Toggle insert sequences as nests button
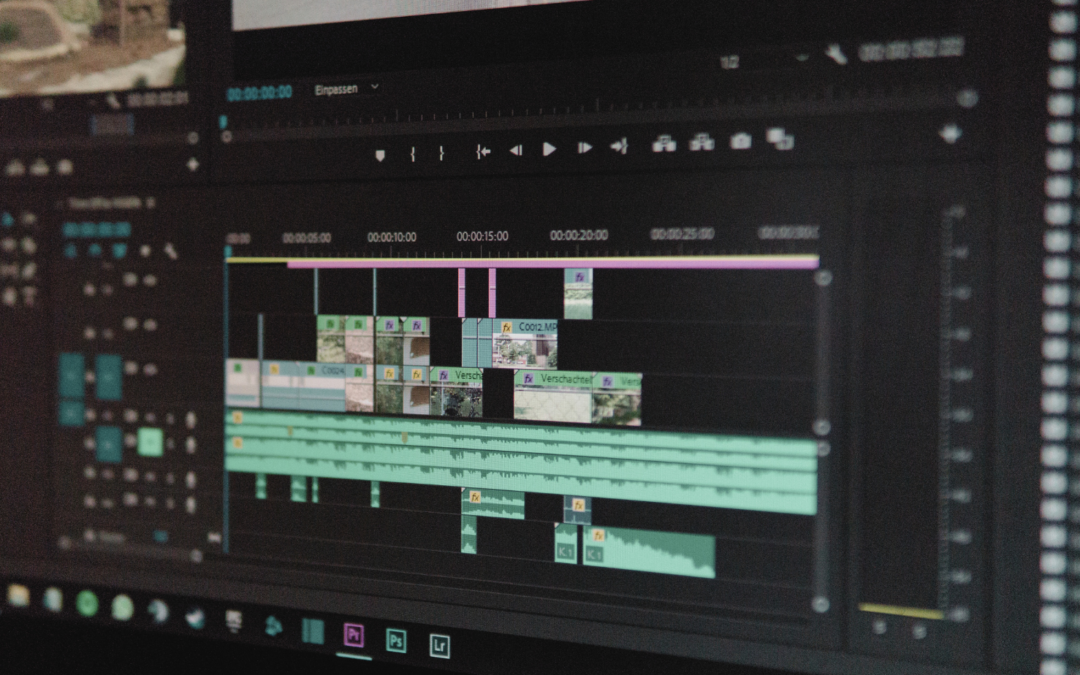The image size is (1080, 675). coord(70,251)
